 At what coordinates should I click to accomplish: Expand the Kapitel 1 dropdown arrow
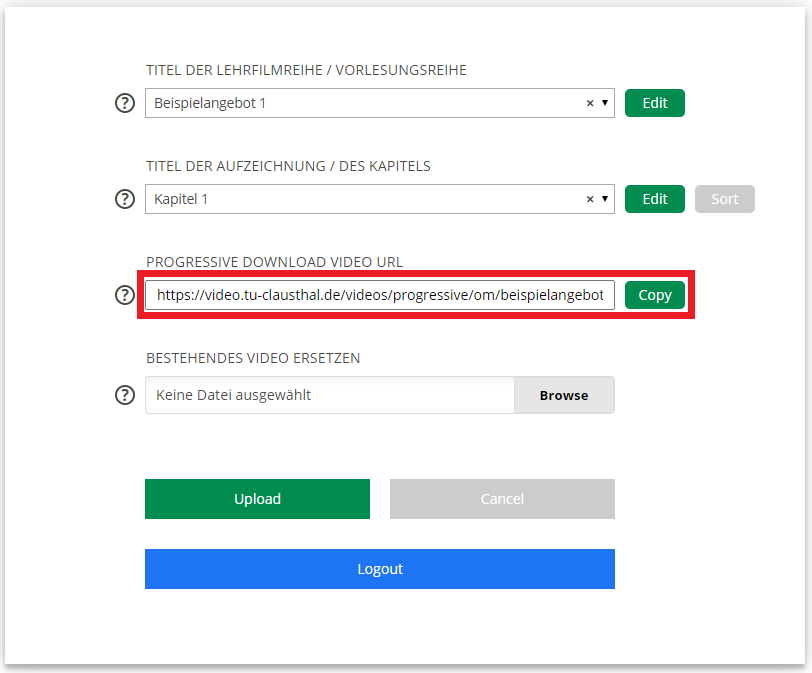tap(605, 199)
